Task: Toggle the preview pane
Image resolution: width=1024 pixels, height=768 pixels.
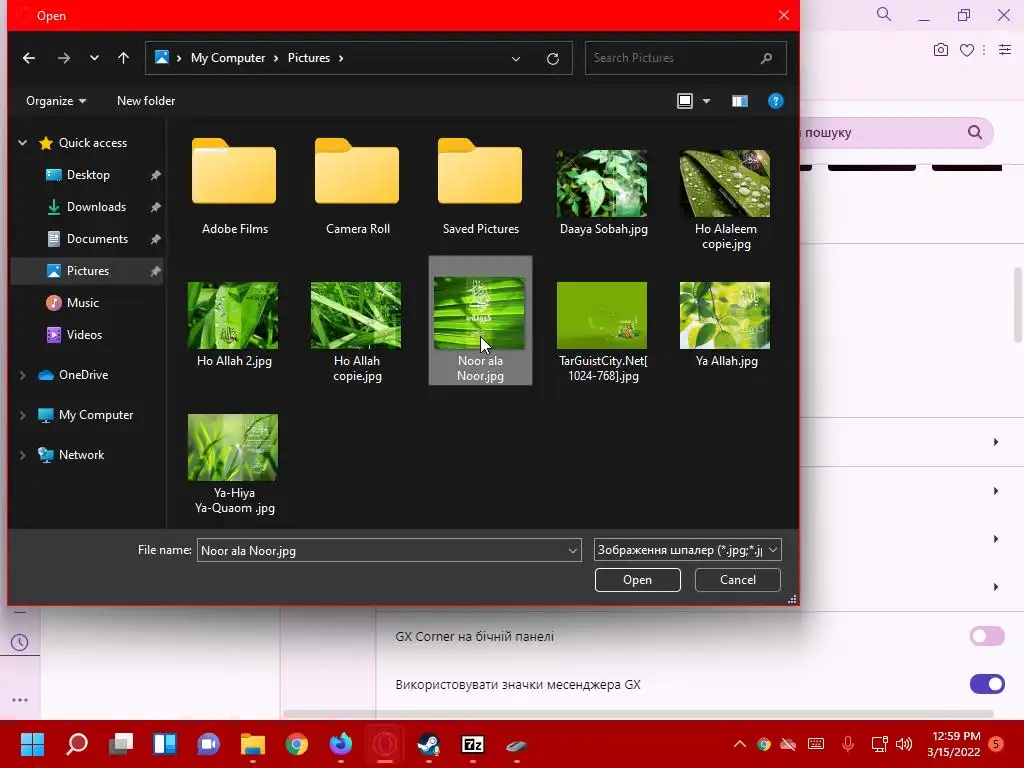Action: [739, 101]
